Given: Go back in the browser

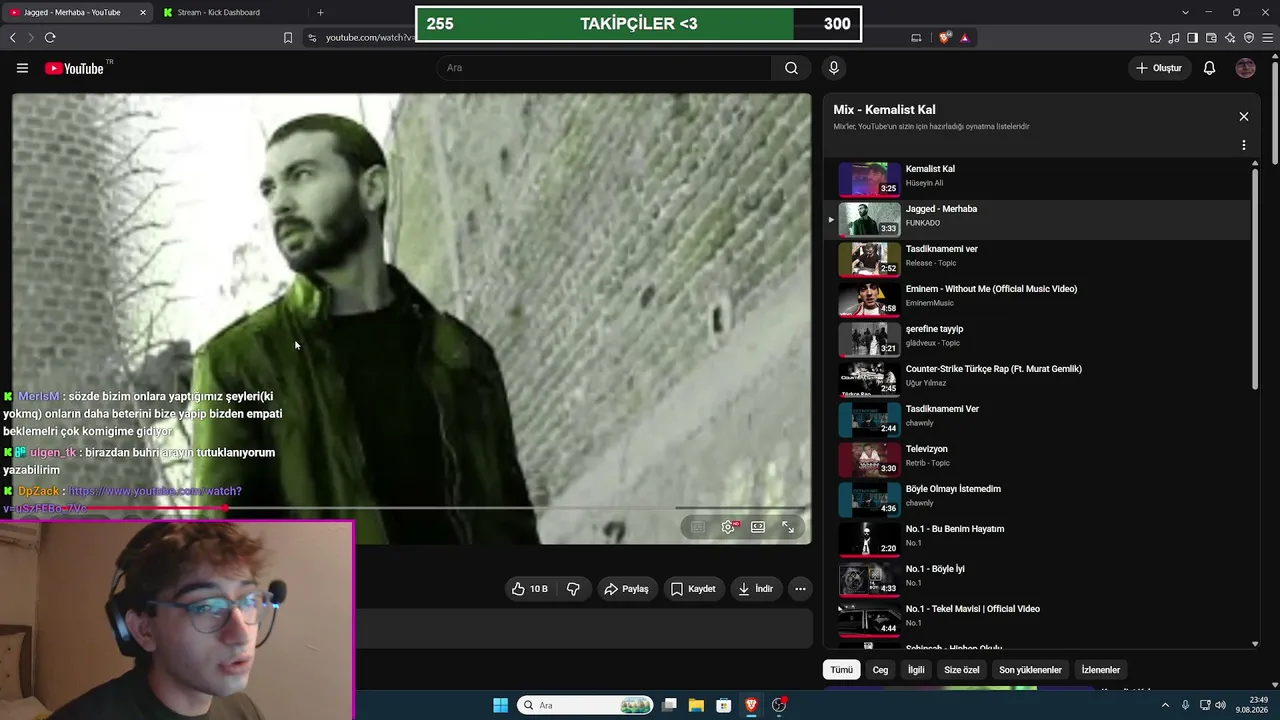Looking at the screenshot, I should [x=13, y=38].
